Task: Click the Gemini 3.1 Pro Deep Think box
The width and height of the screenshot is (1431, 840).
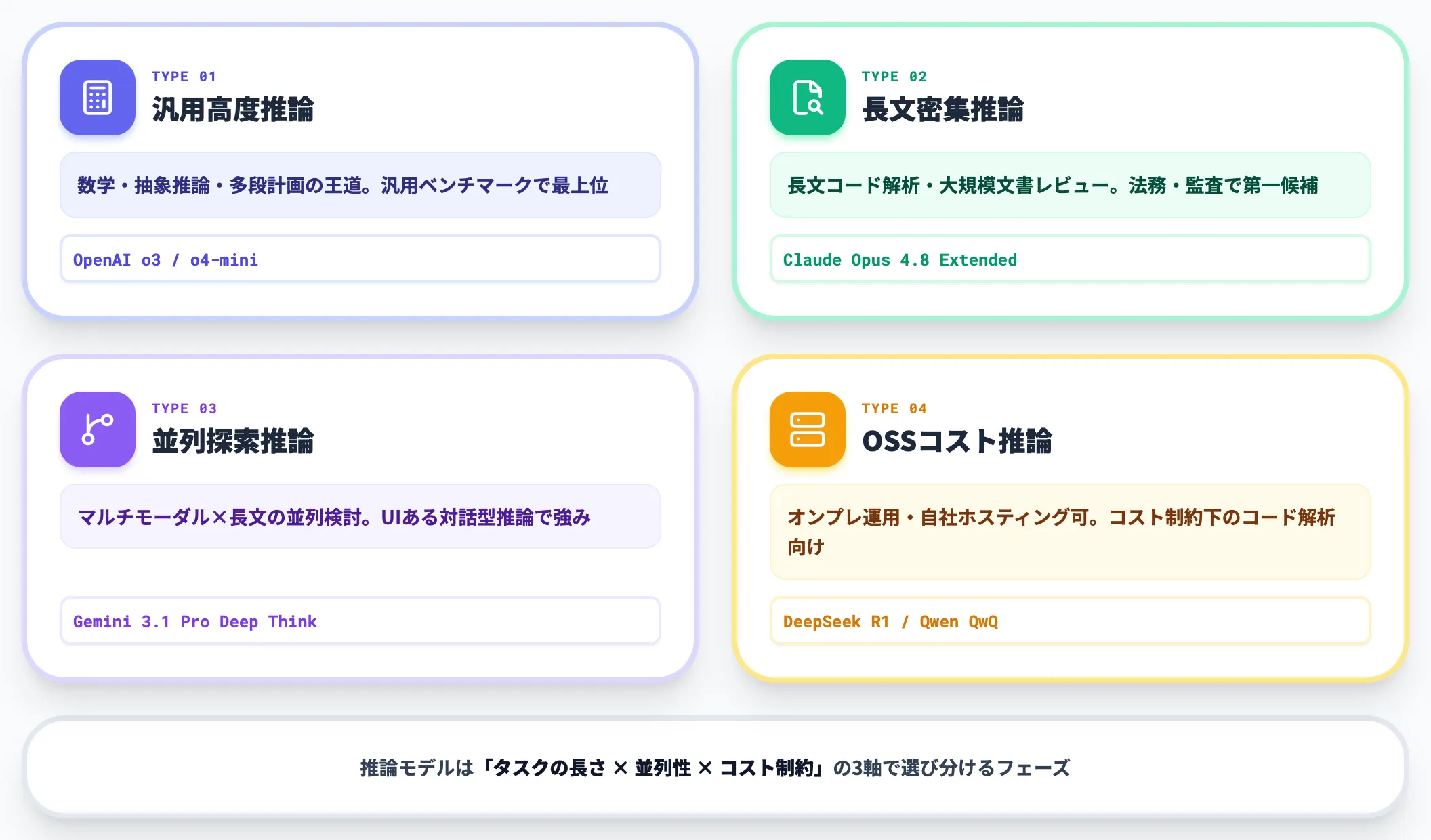Action: point(360,621)
